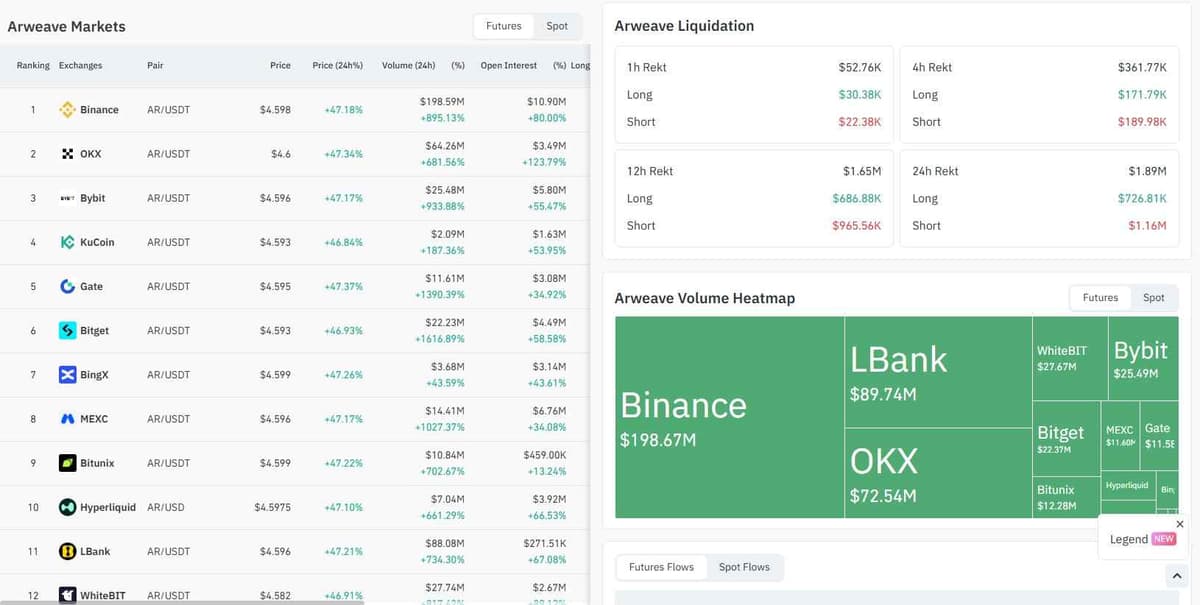Click OKX open interest change +123.79%
The image size is (1200, 605).
coord(544,162)
